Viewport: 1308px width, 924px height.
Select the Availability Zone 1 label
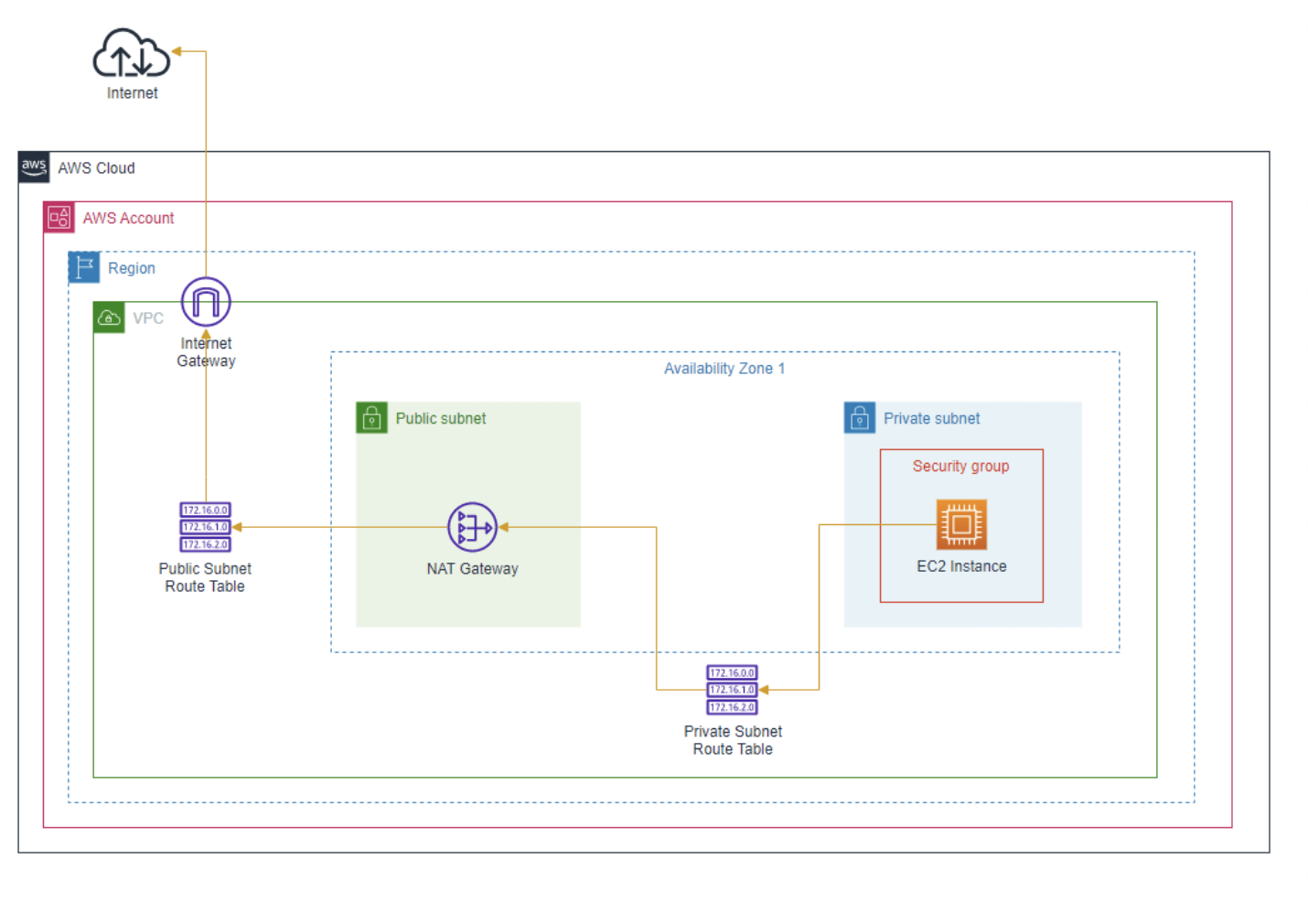[724, 369]
